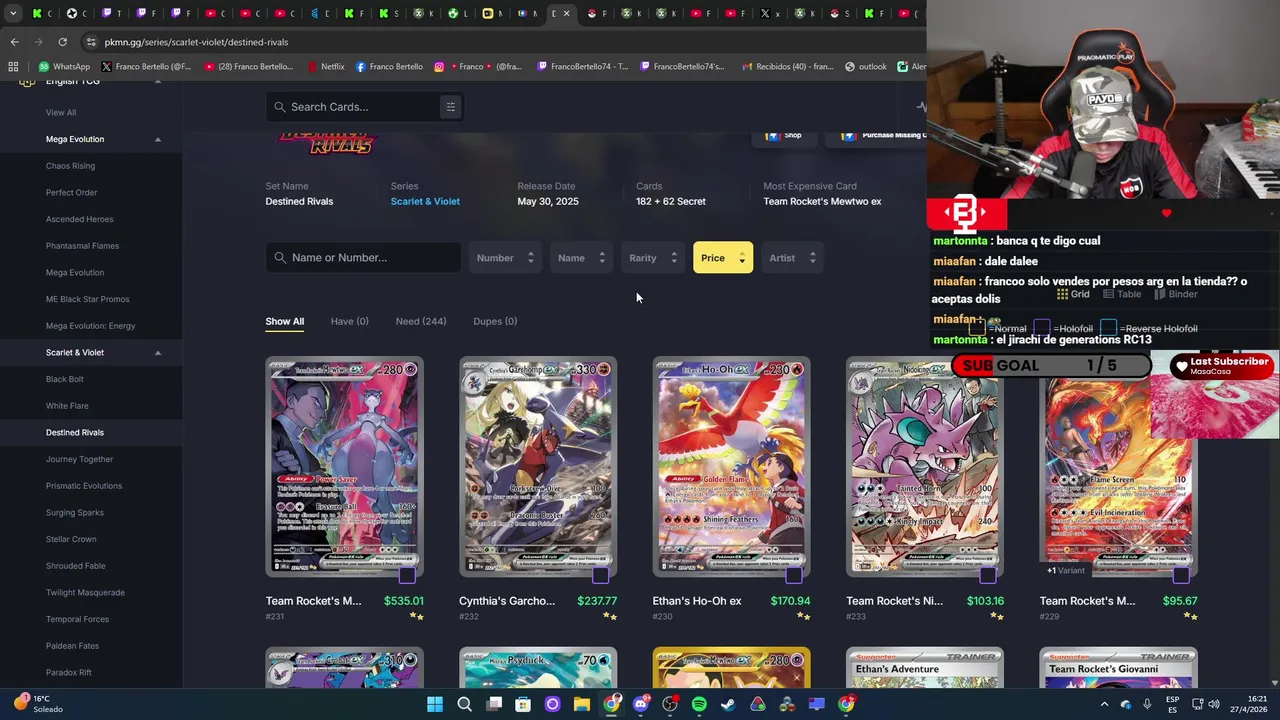This screenshot has height=720, width=1280.
Task: Click the Shop button
Action: [x=785, y=135]
